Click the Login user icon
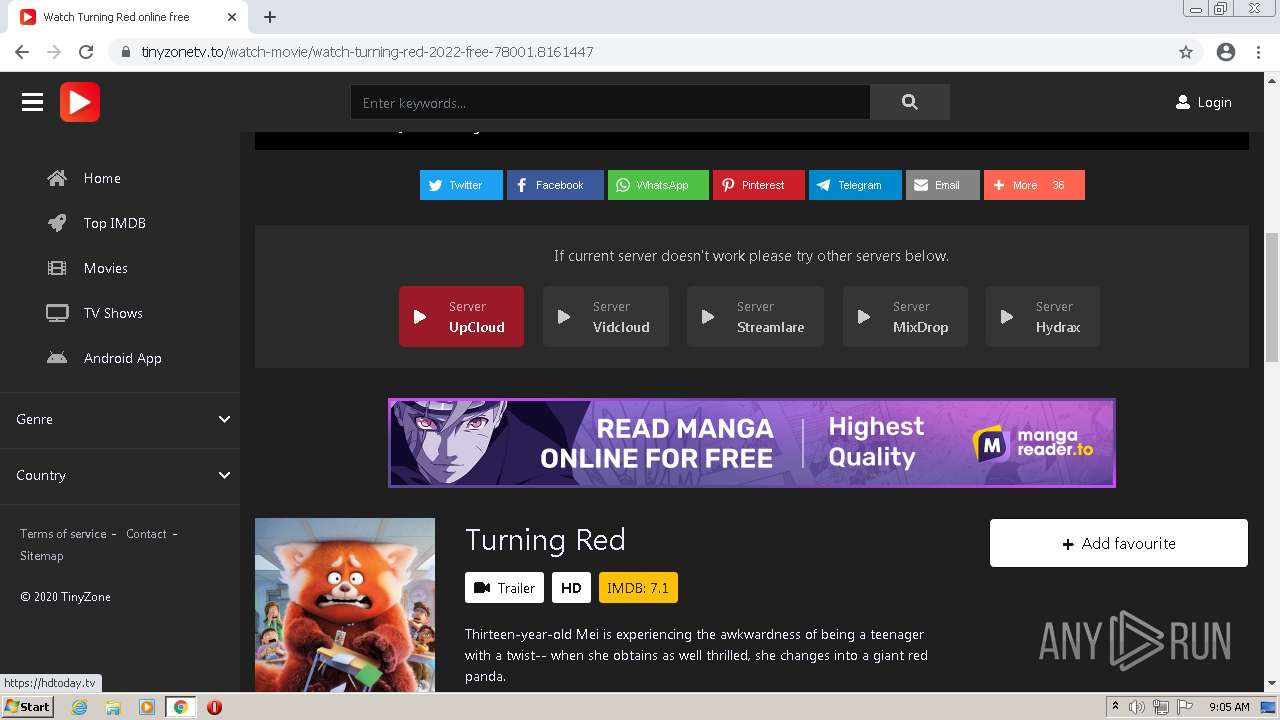This screenshot has height=720, width=1280. (1183, 102)
